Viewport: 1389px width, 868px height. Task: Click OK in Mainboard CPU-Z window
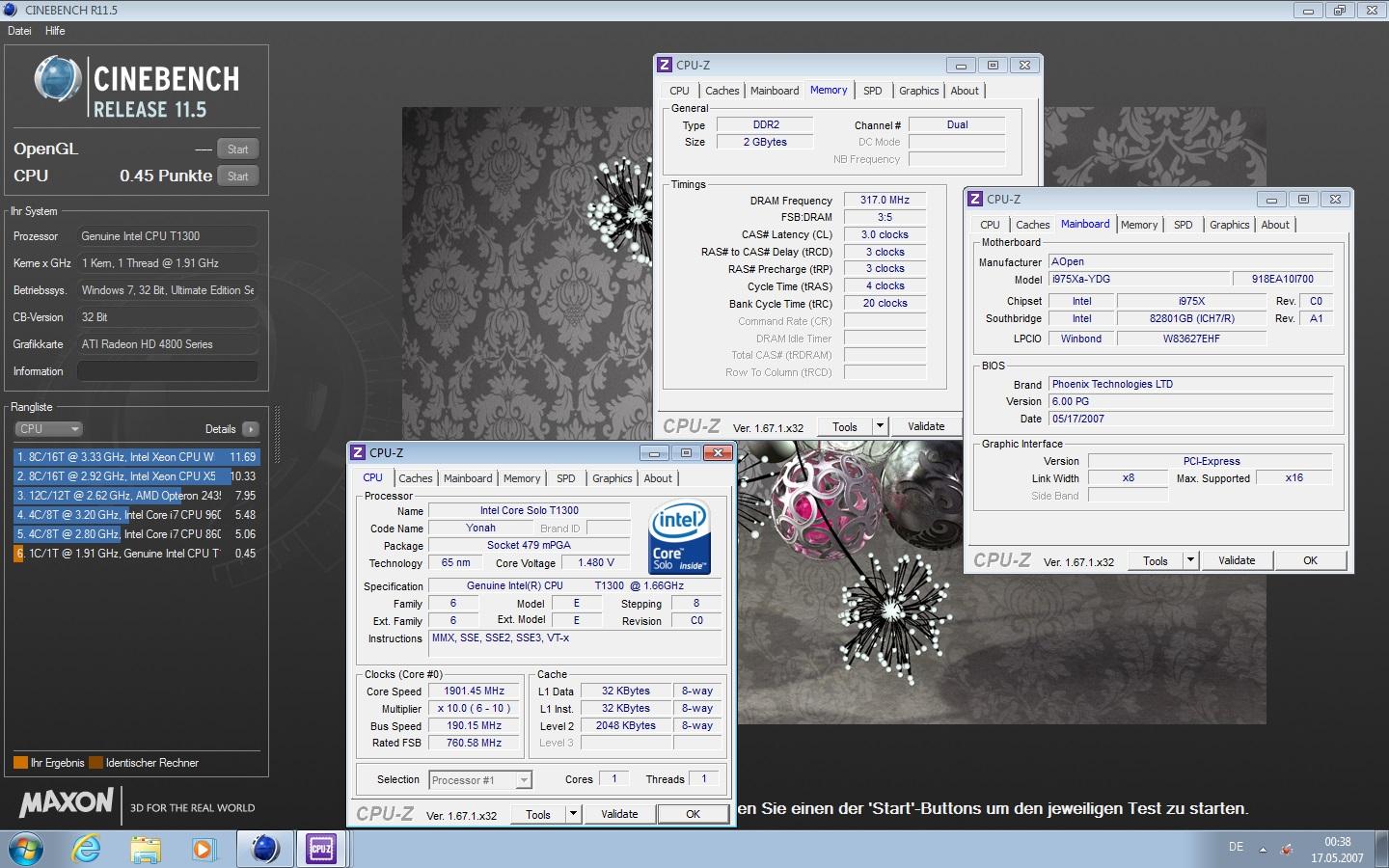point(1310,560)
